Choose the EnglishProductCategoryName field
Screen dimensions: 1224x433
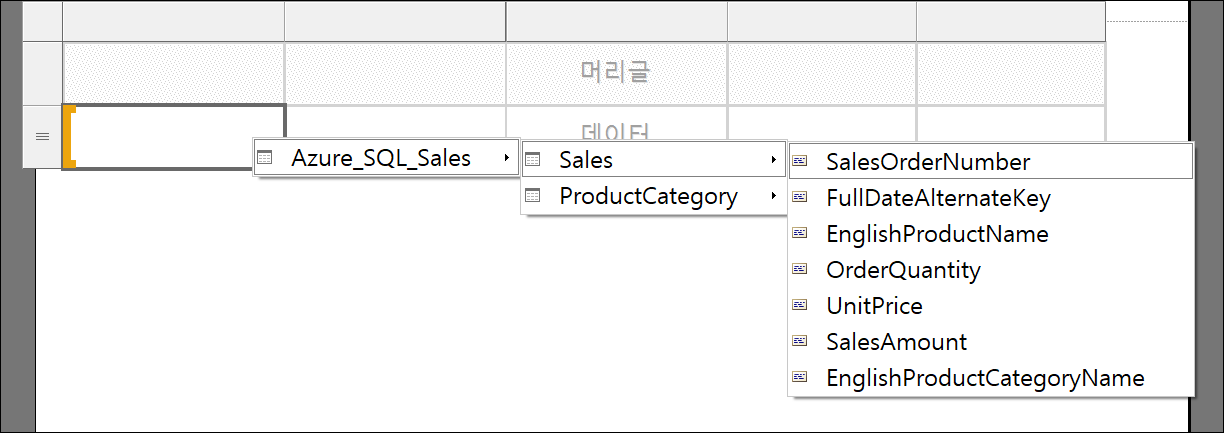pos(990,378)
